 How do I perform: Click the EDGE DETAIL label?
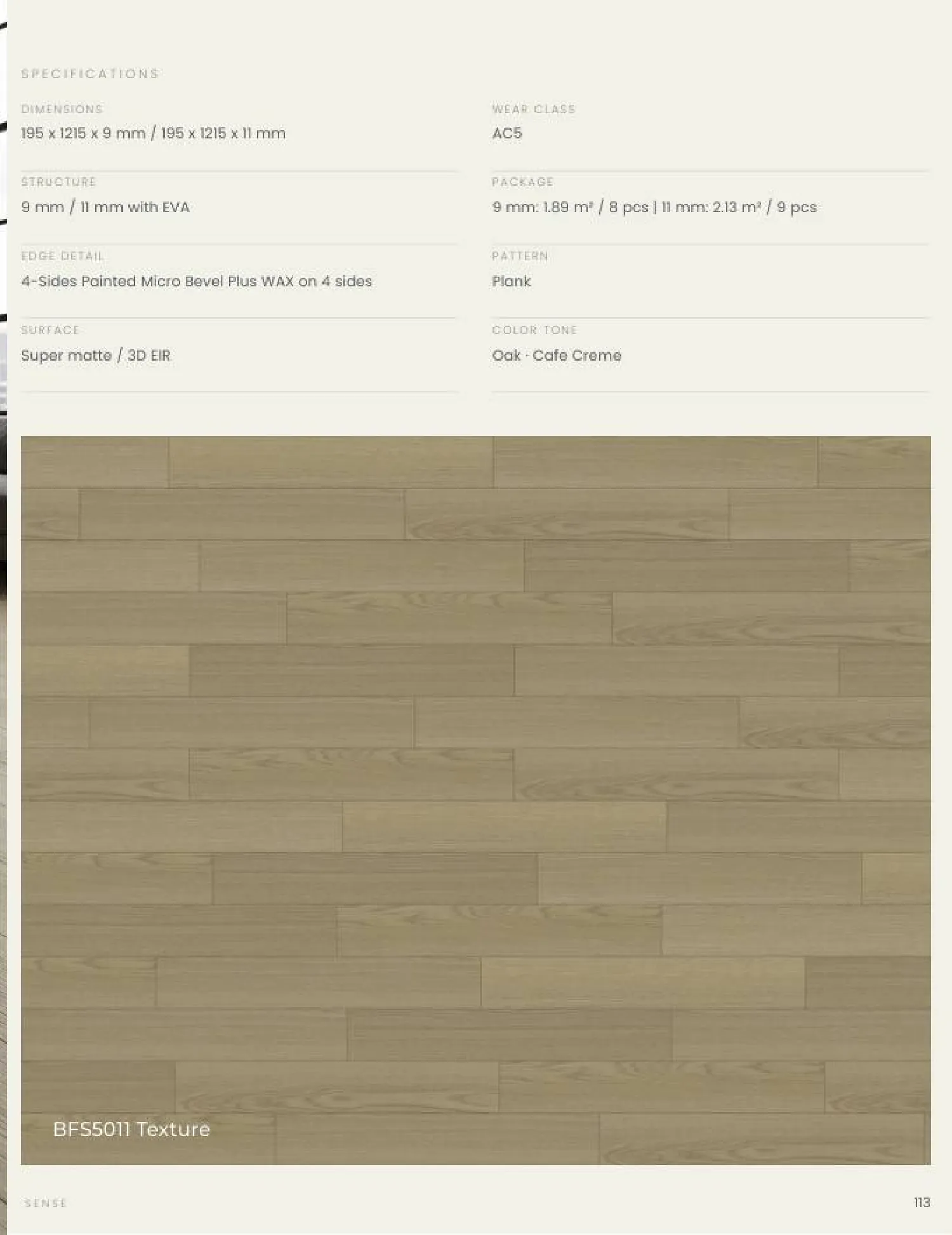point(62,256)
